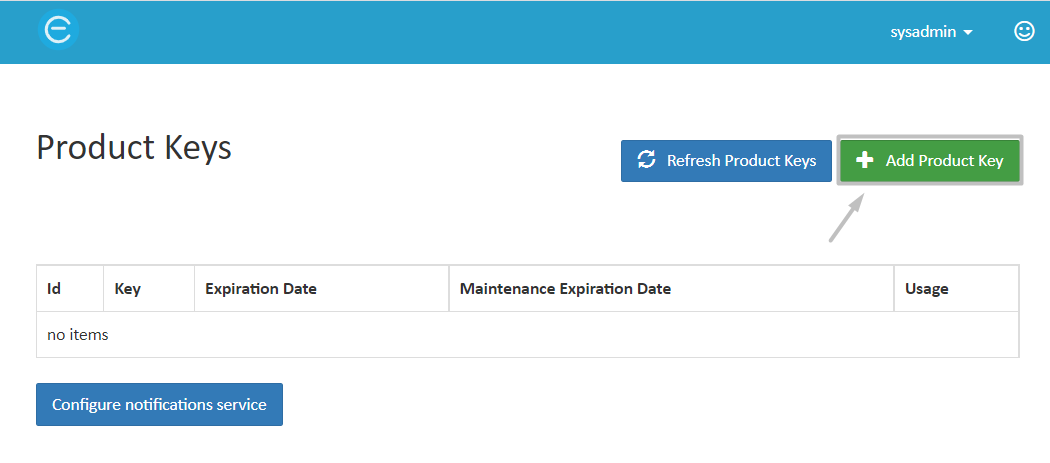Click the Add Product Key button
1050x463 pixels.
(x=930, y=161)
